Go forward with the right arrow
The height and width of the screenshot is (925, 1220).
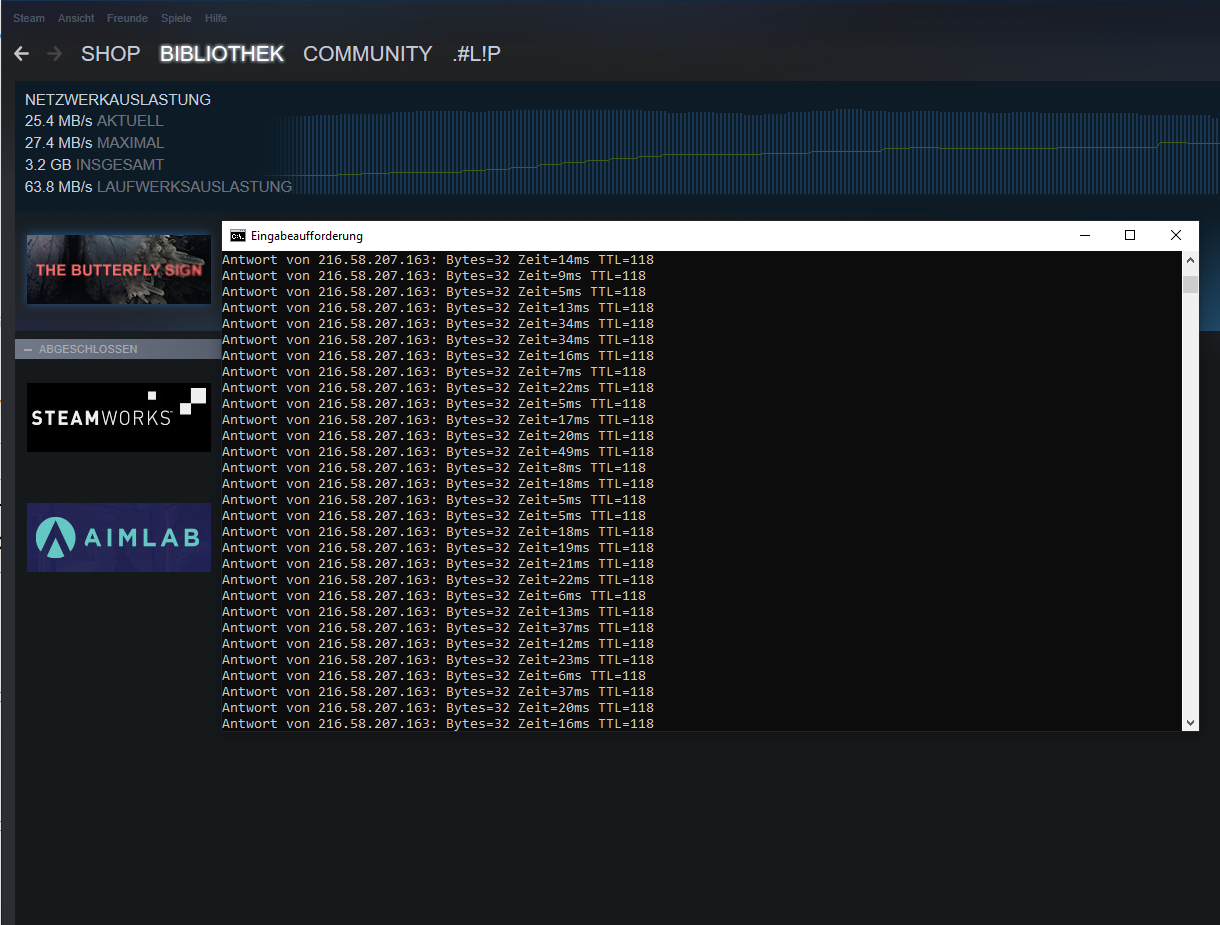55,54
